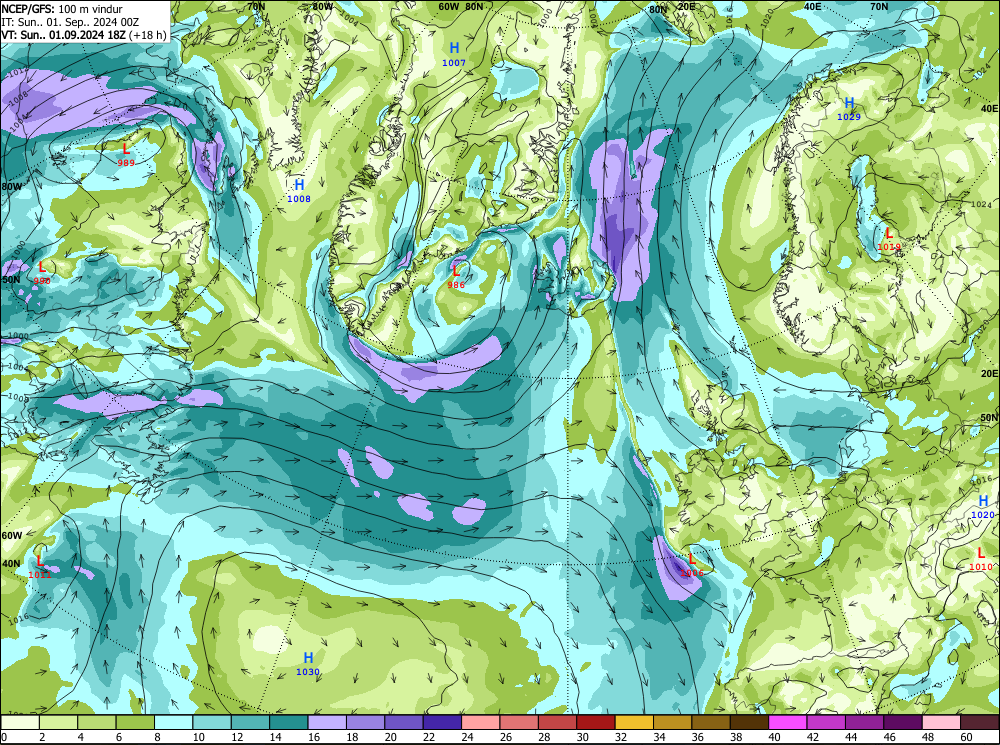
Task: Click the legend value '60' label
Action: click(967, 737)
